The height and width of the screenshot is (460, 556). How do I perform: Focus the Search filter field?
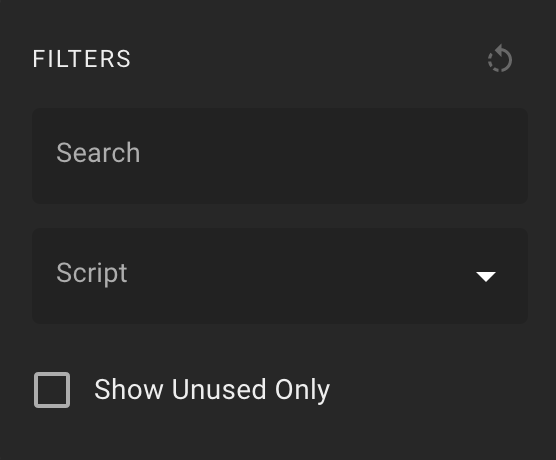[x=280, y=156]
